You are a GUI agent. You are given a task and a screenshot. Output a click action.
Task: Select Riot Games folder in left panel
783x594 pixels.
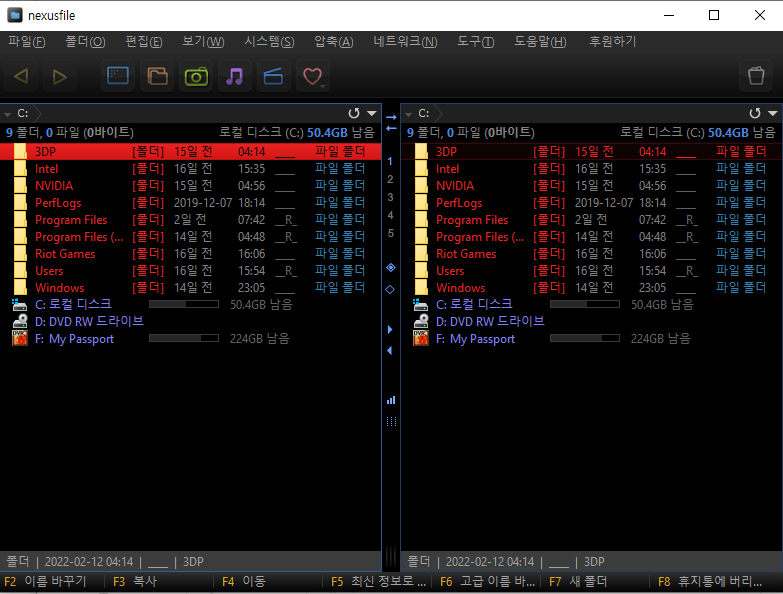[190, 254]
